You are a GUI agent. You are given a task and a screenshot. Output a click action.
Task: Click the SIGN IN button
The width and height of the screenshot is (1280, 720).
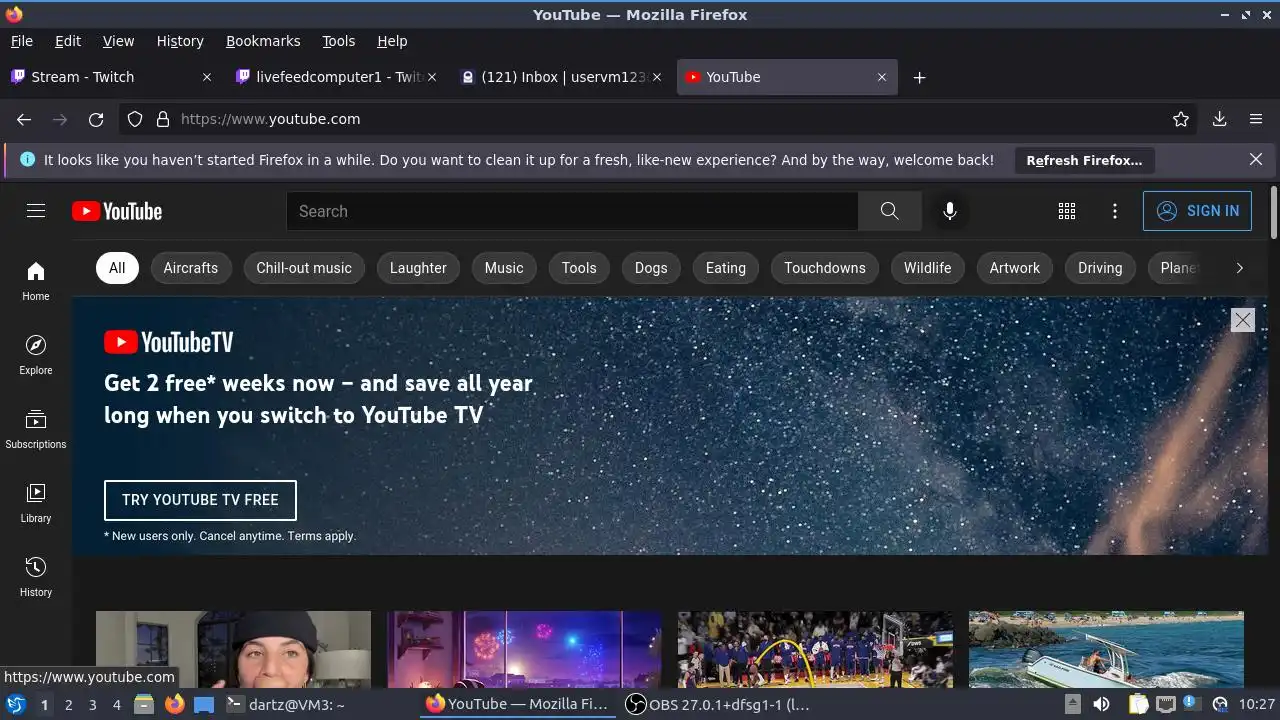1197,211
